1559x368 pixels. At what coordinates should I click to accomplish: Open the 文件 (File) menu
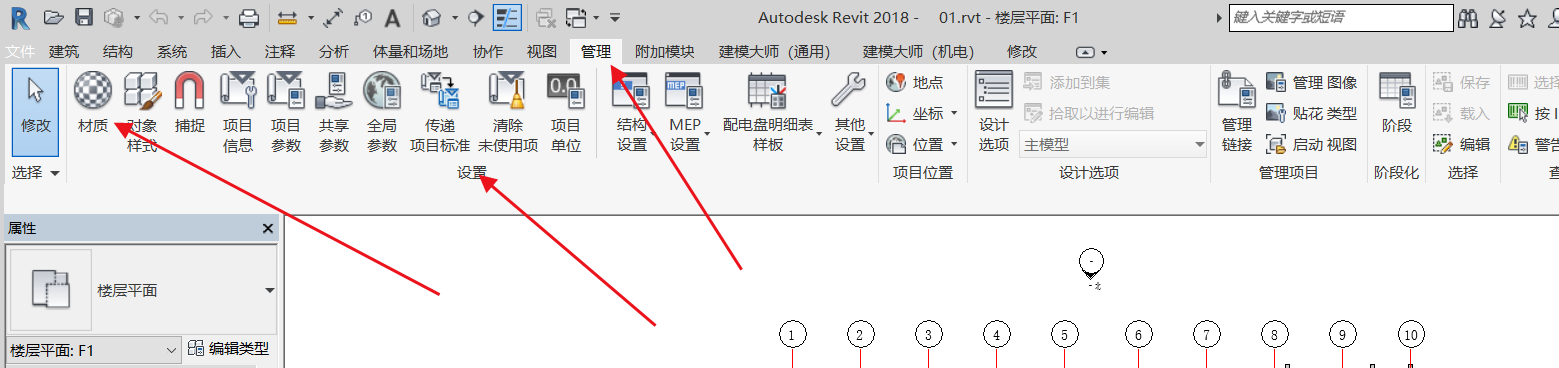[x=20, y=51]
